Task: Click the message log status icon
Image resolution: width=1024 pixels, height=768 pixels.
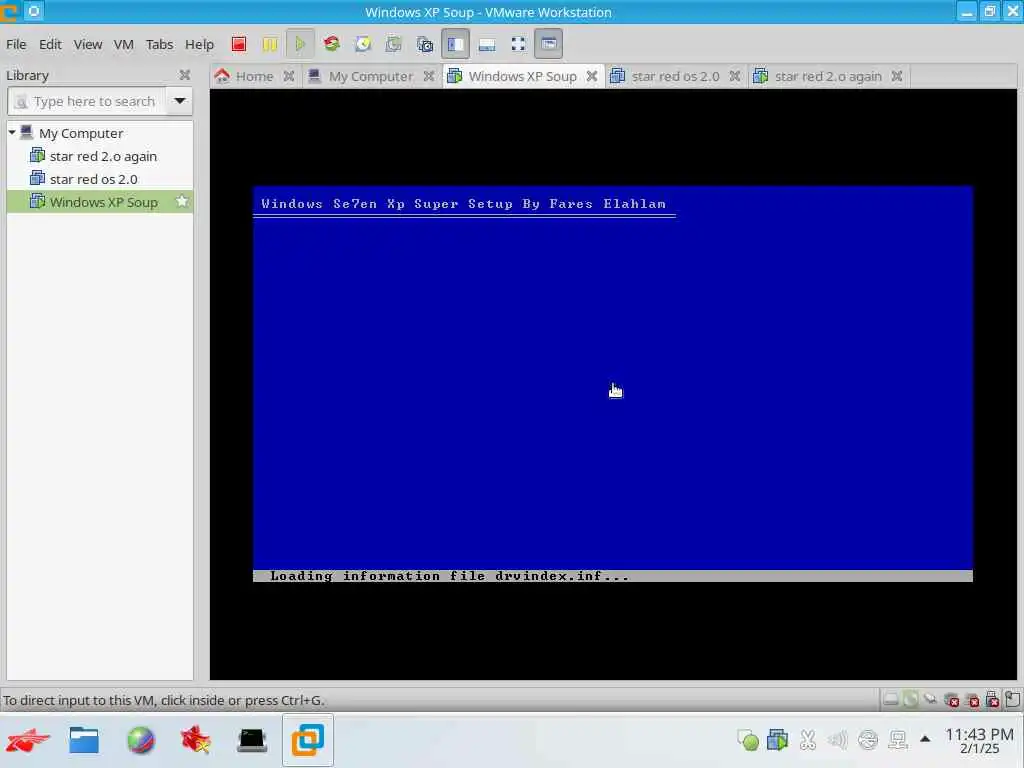Action: [1013, 700]
